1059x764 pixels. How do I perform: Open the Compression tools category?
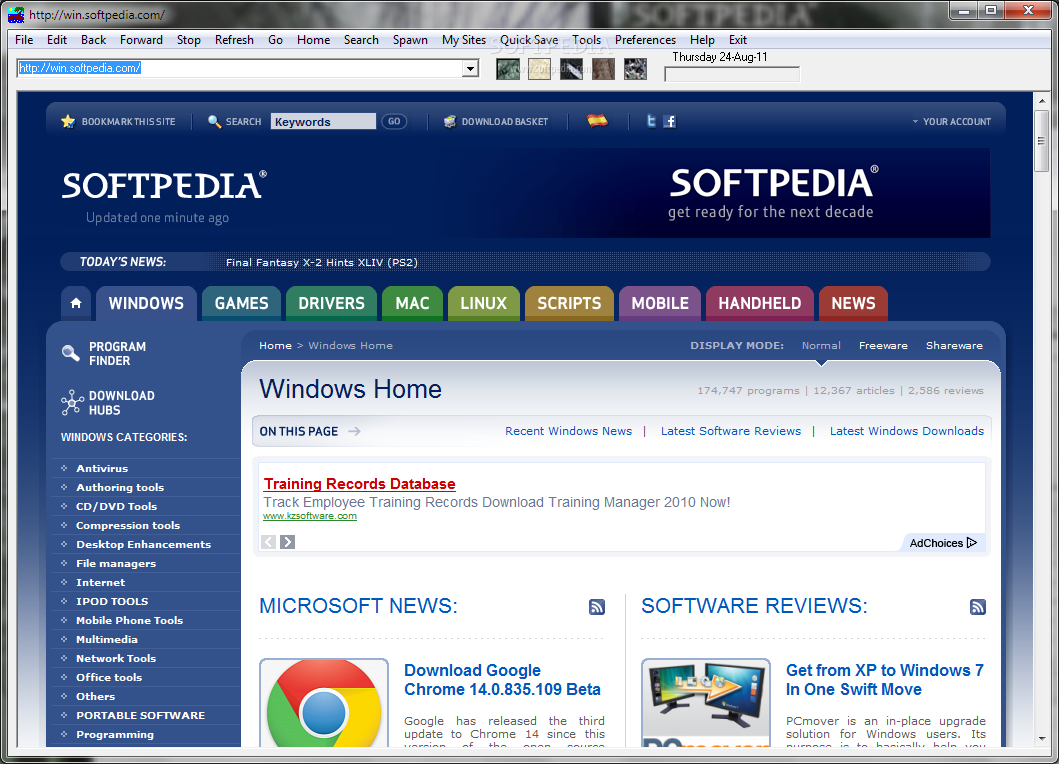(x=128, y=525)
